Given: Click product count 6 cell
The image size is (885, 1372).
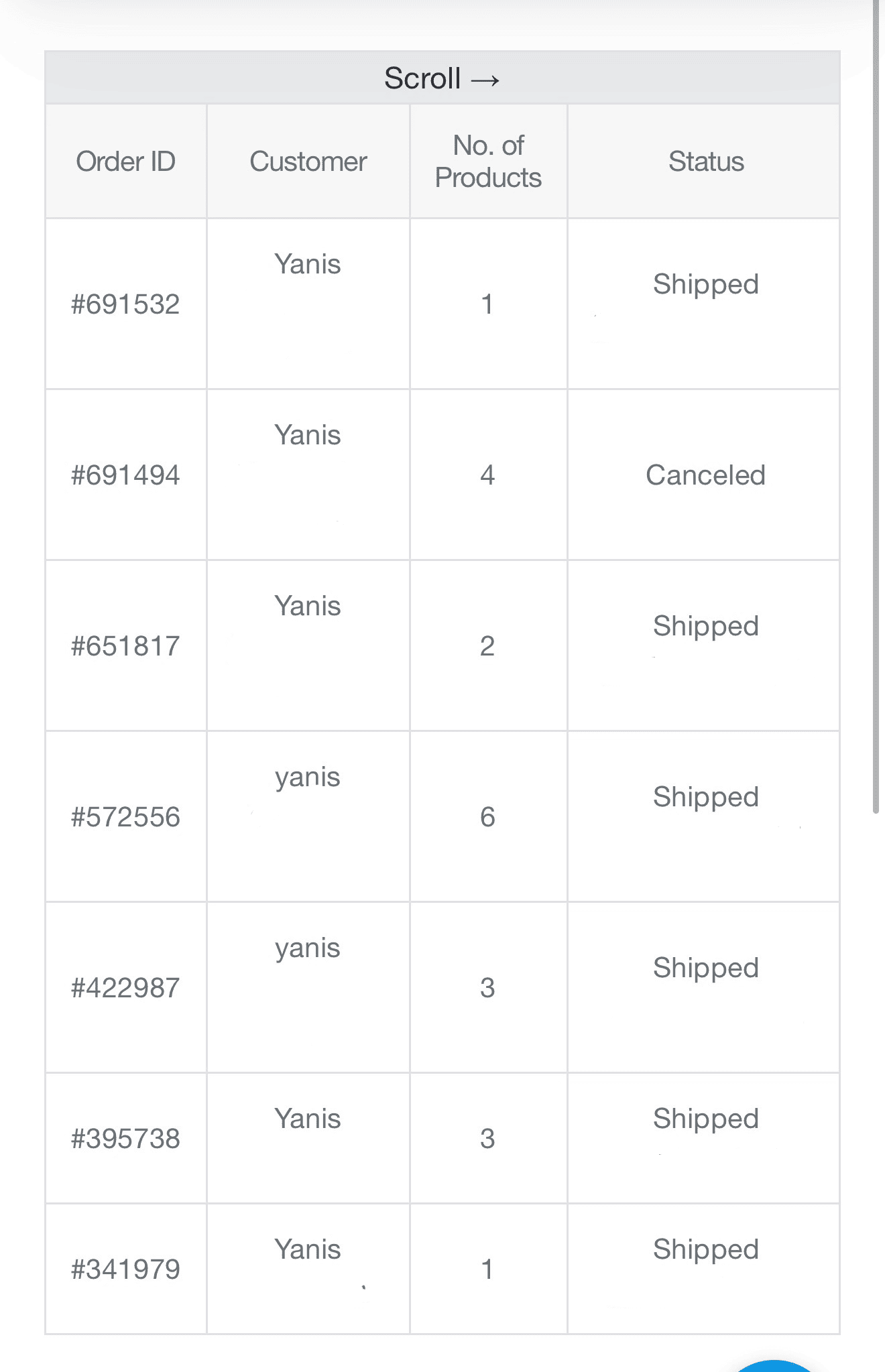Looking at the screenshot, I should 487,817.
